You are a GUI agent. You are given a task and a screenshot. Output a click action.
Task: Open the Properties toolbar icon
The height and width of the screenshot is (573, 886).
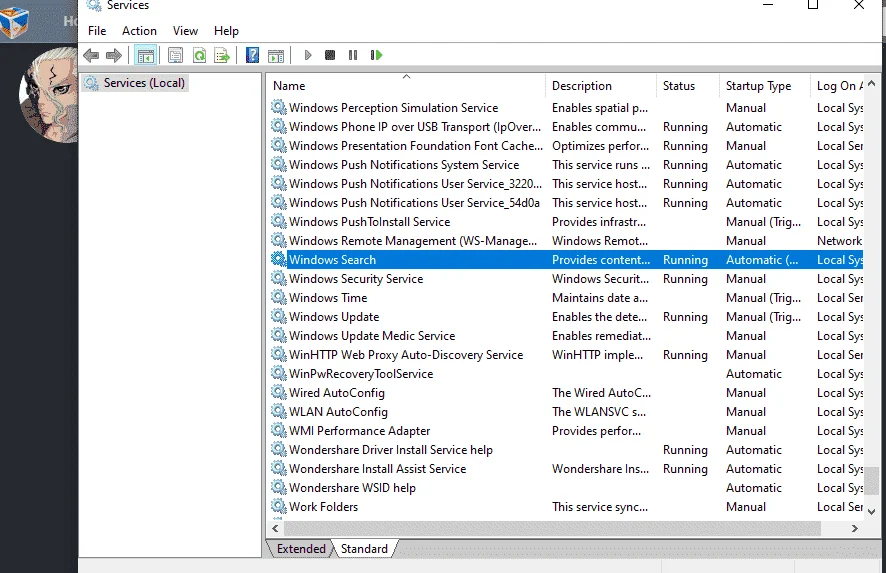176,55
